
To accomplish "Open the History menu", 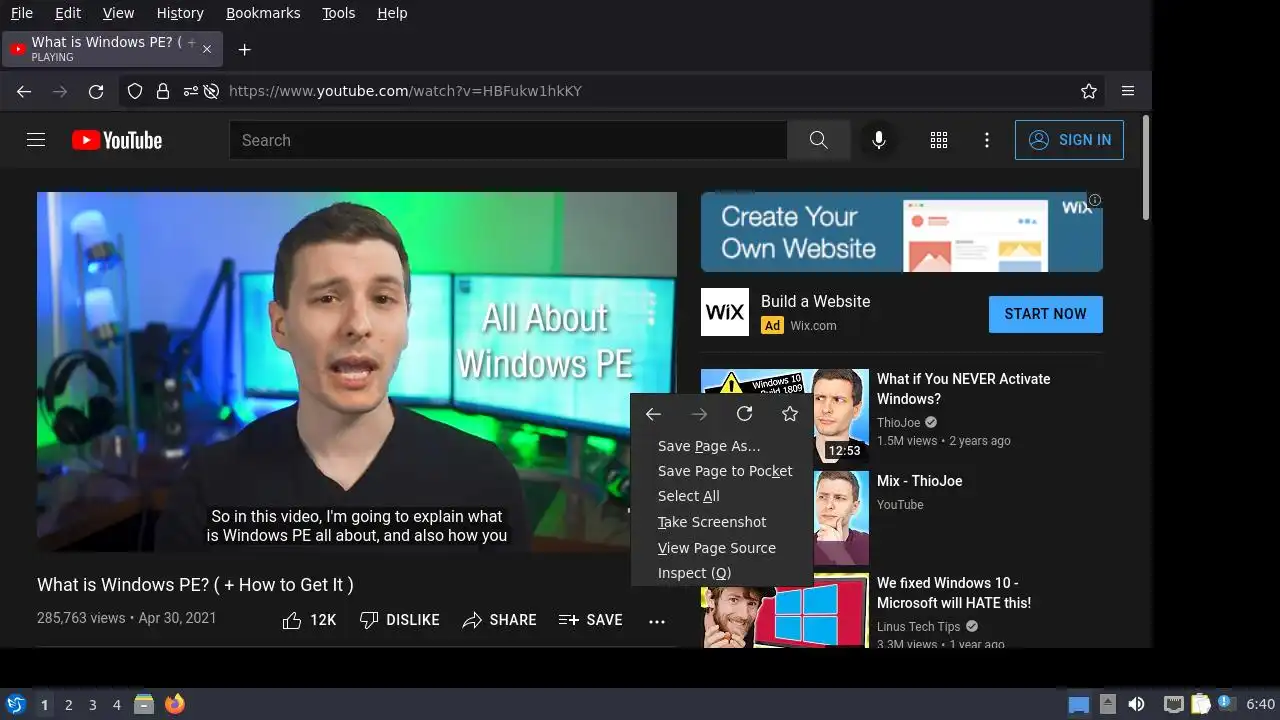I will [x=180, y=13].
